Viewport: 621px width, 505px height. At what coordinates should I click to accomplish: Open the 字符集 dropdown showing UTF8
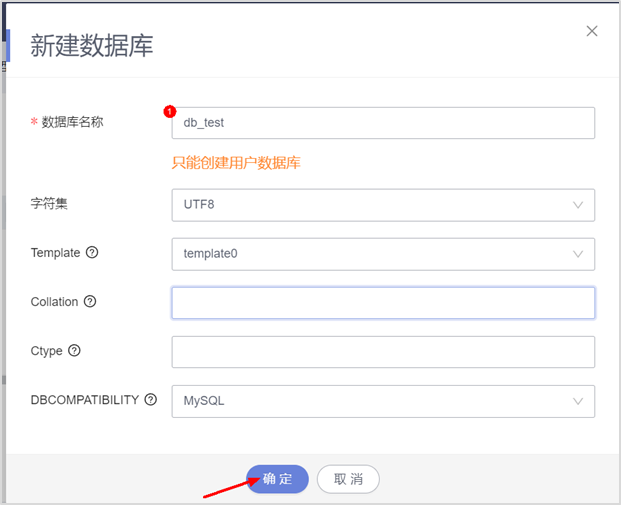370,205
